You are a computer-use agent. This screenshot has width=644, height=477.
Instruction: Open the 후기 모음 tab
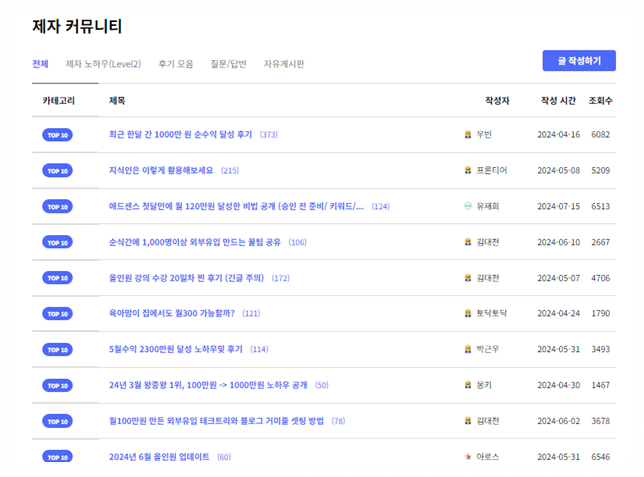click(x=176, y=64)
